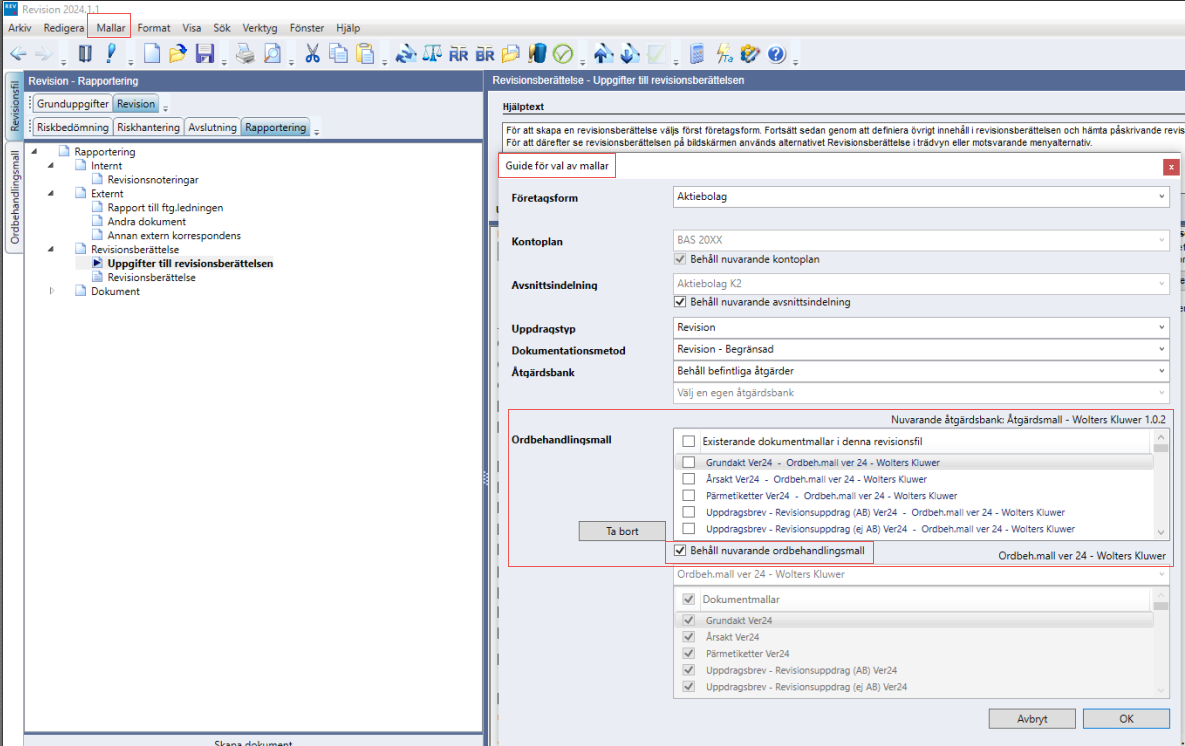Uncheck Behåll nuvarande ordbehandlingsmall

[x=680, y=550]
